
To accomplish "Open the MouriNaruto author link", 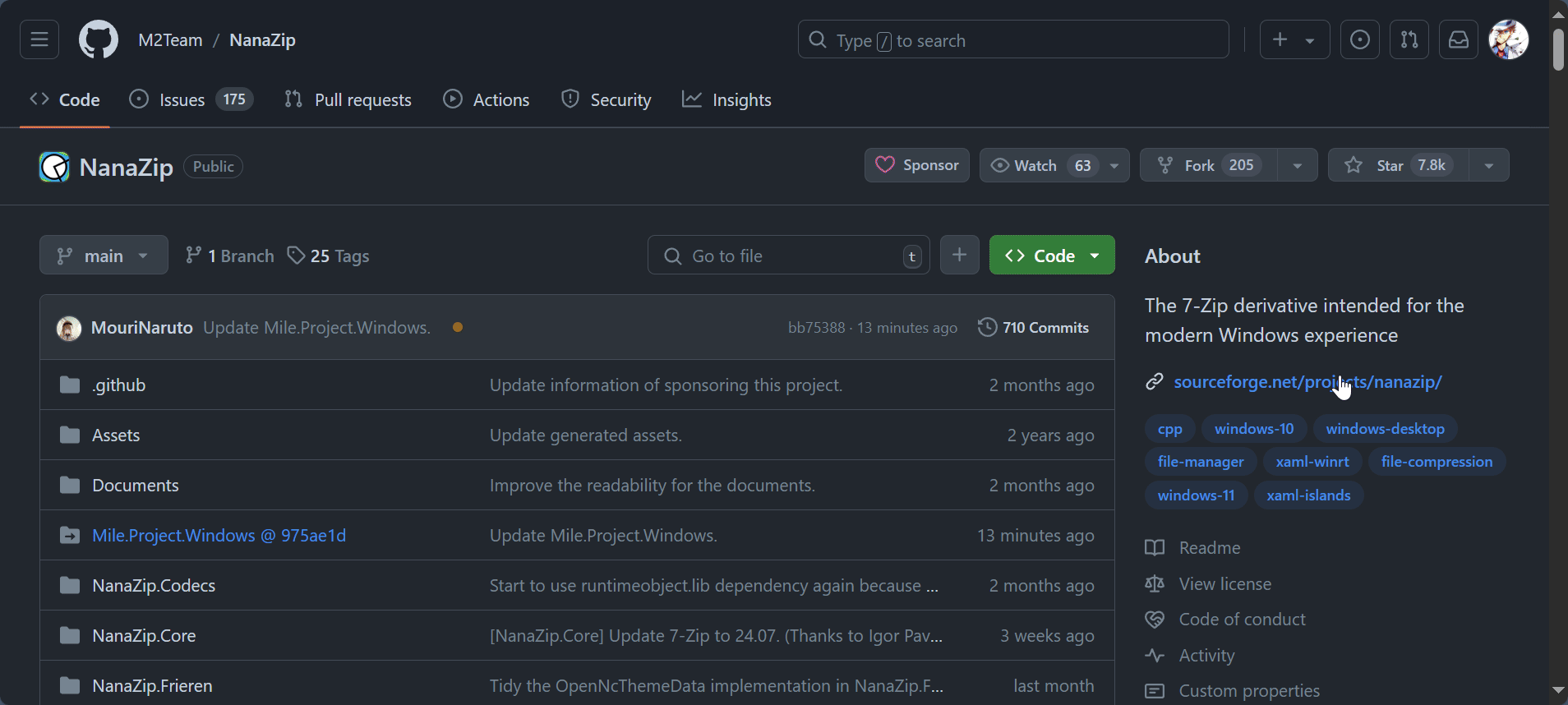I will coord(142,327).
